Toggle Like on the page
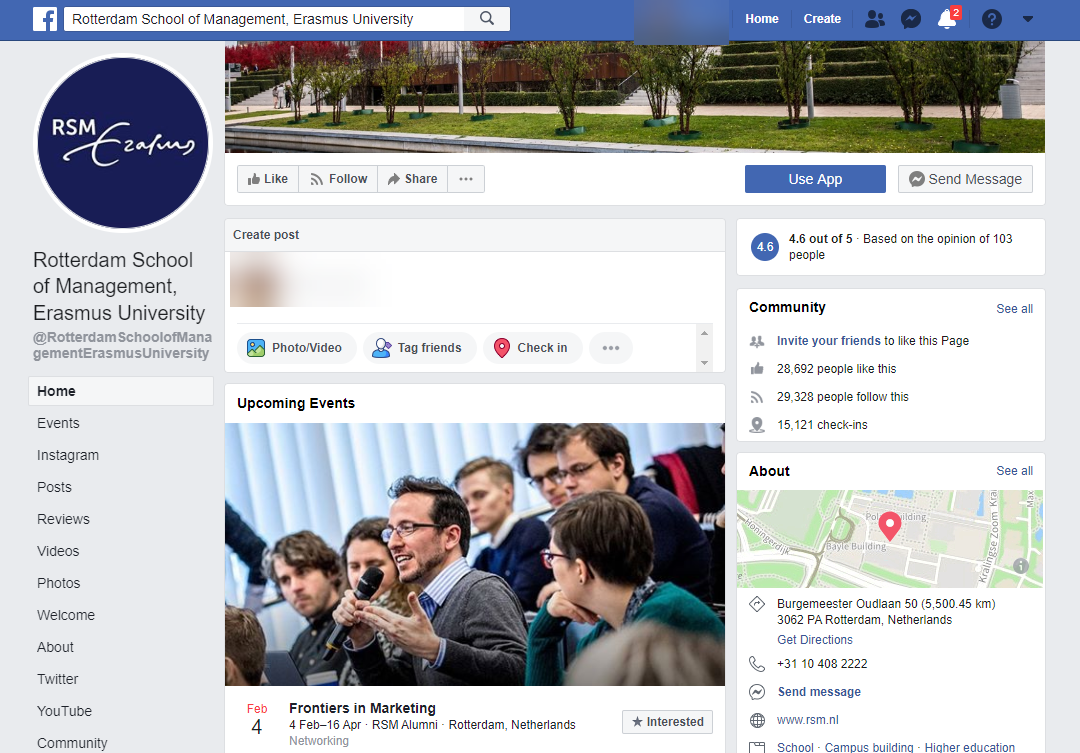This screenshot has height=753, width=1080. [267, 179]
